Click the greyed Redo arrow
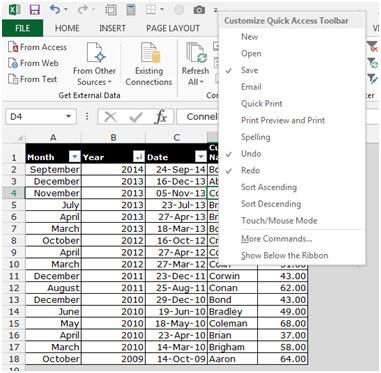Image resolution: width=381 pixels, height=373 pixels. tap(82, 10)
